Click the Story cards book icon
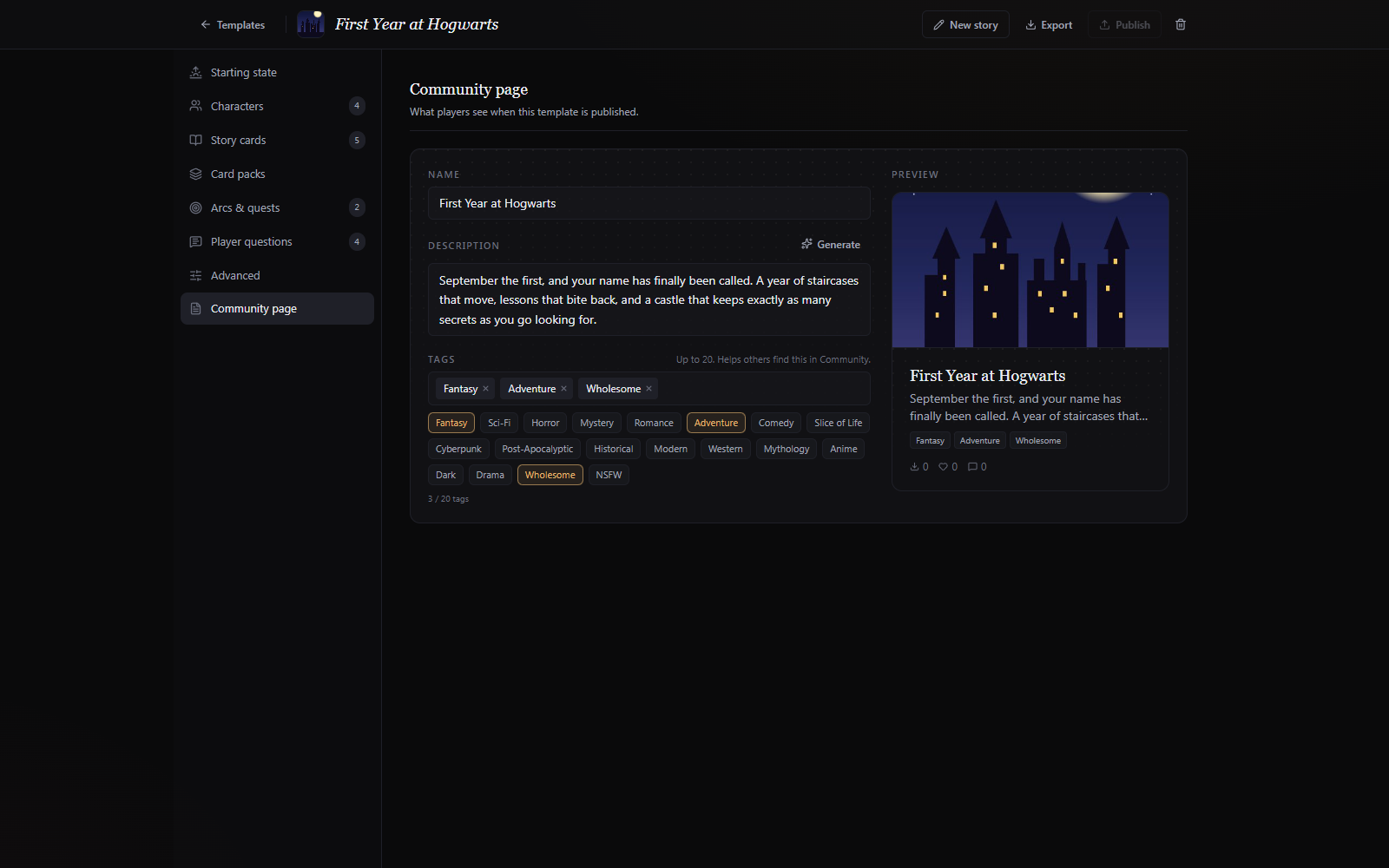 click(195, 140)
